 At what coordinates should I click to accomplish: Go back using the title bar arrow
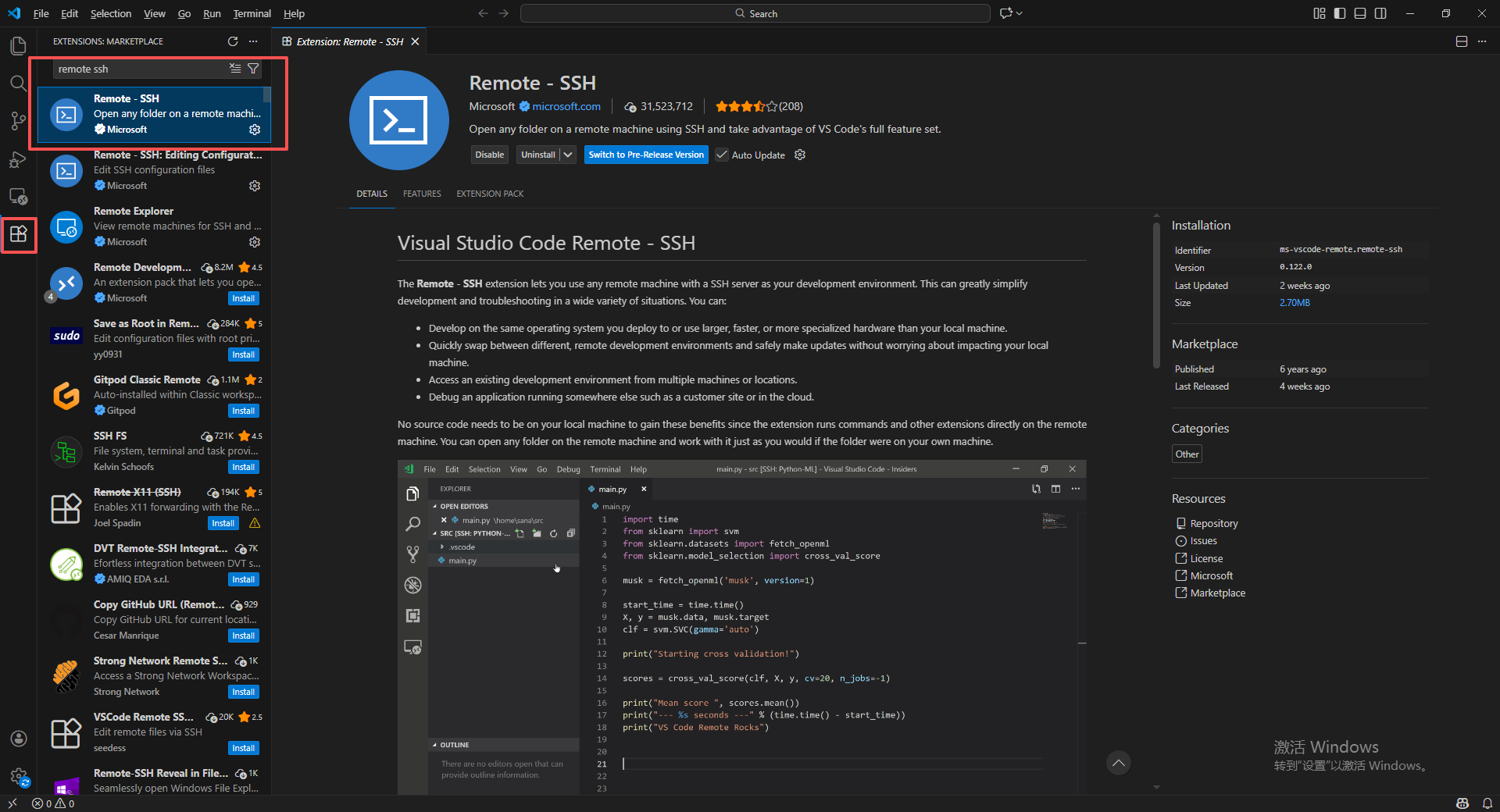click(483, 13)
